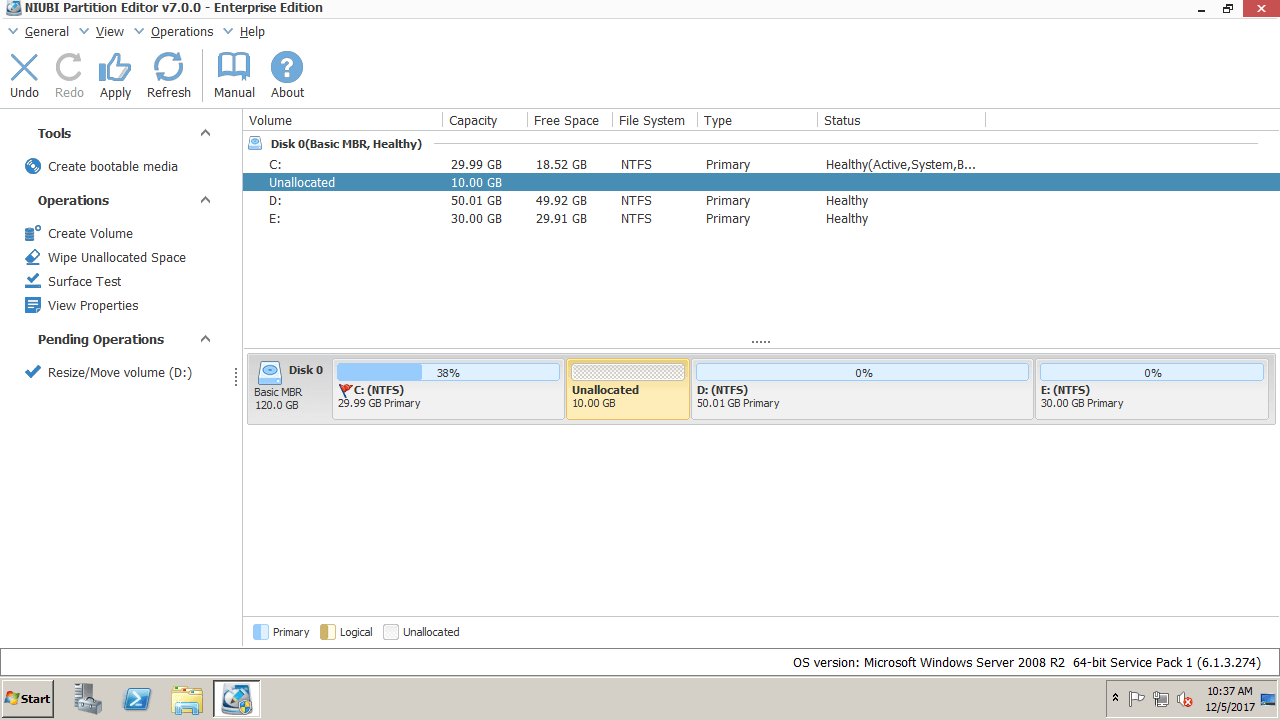This screenshot has height=720, width=1280.
Task: Open the About question-mark icon
Action: (287, 68)
